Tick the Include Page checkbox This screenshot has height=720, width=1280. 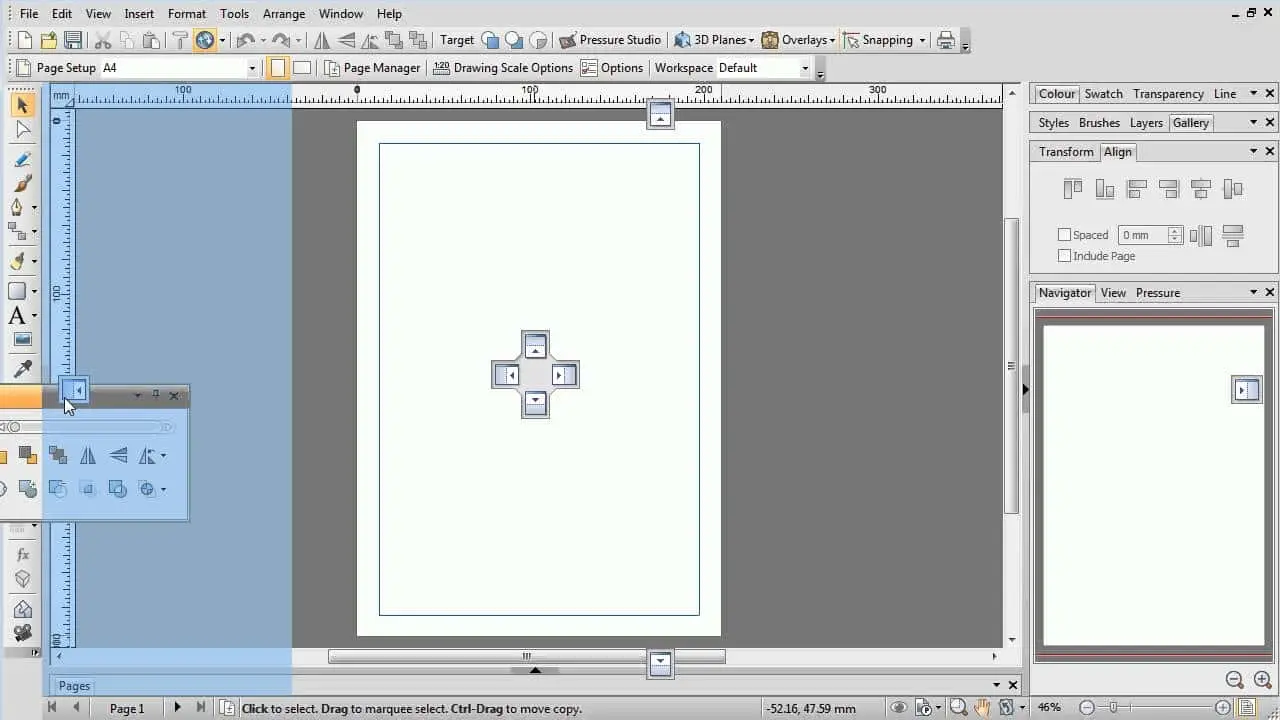coord(1064,256)
